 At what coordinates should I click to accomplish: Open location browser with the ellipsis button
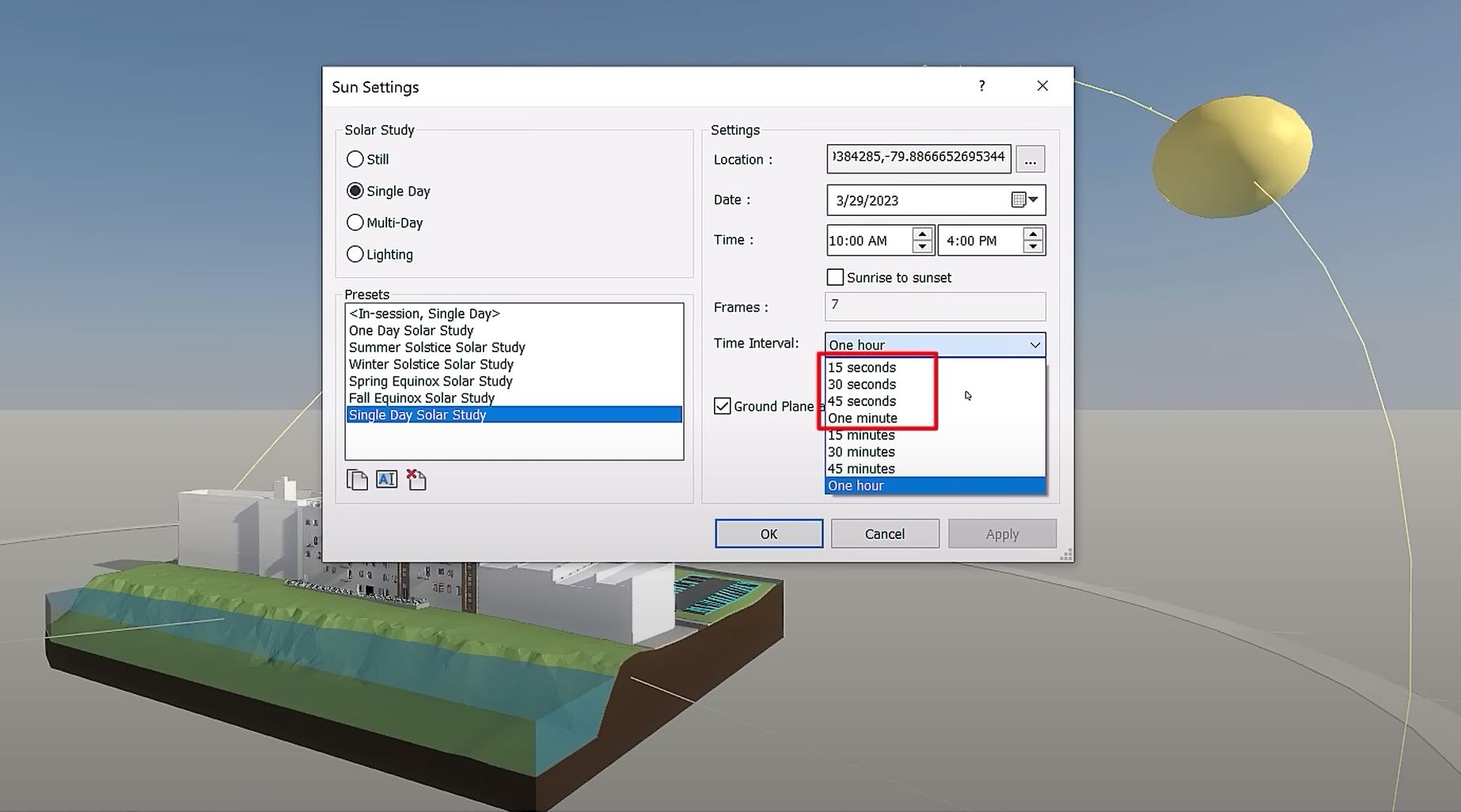[1030, 159]
